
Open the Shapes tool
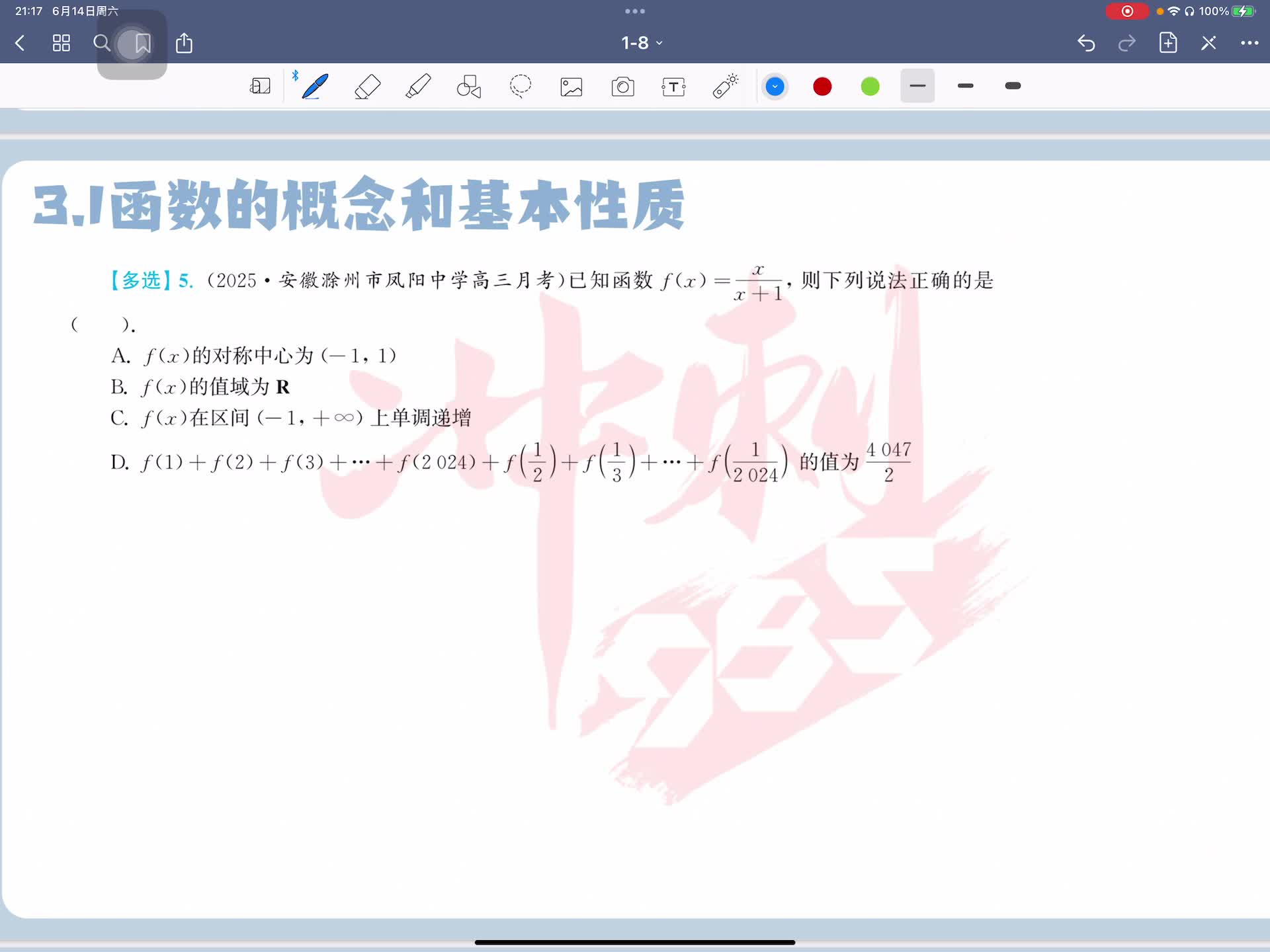tap(469, 87)
